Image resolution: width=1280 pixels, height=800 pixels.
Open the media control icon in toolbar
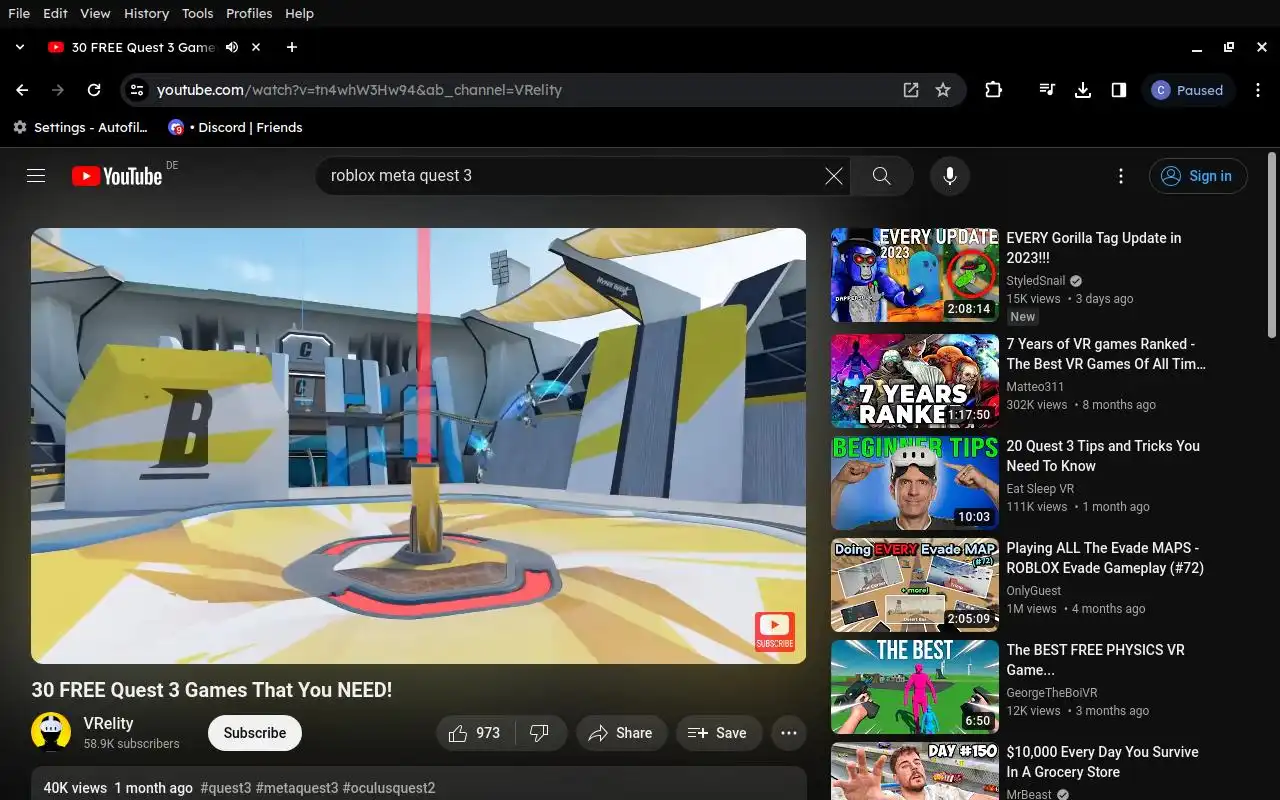(1047, 90)
